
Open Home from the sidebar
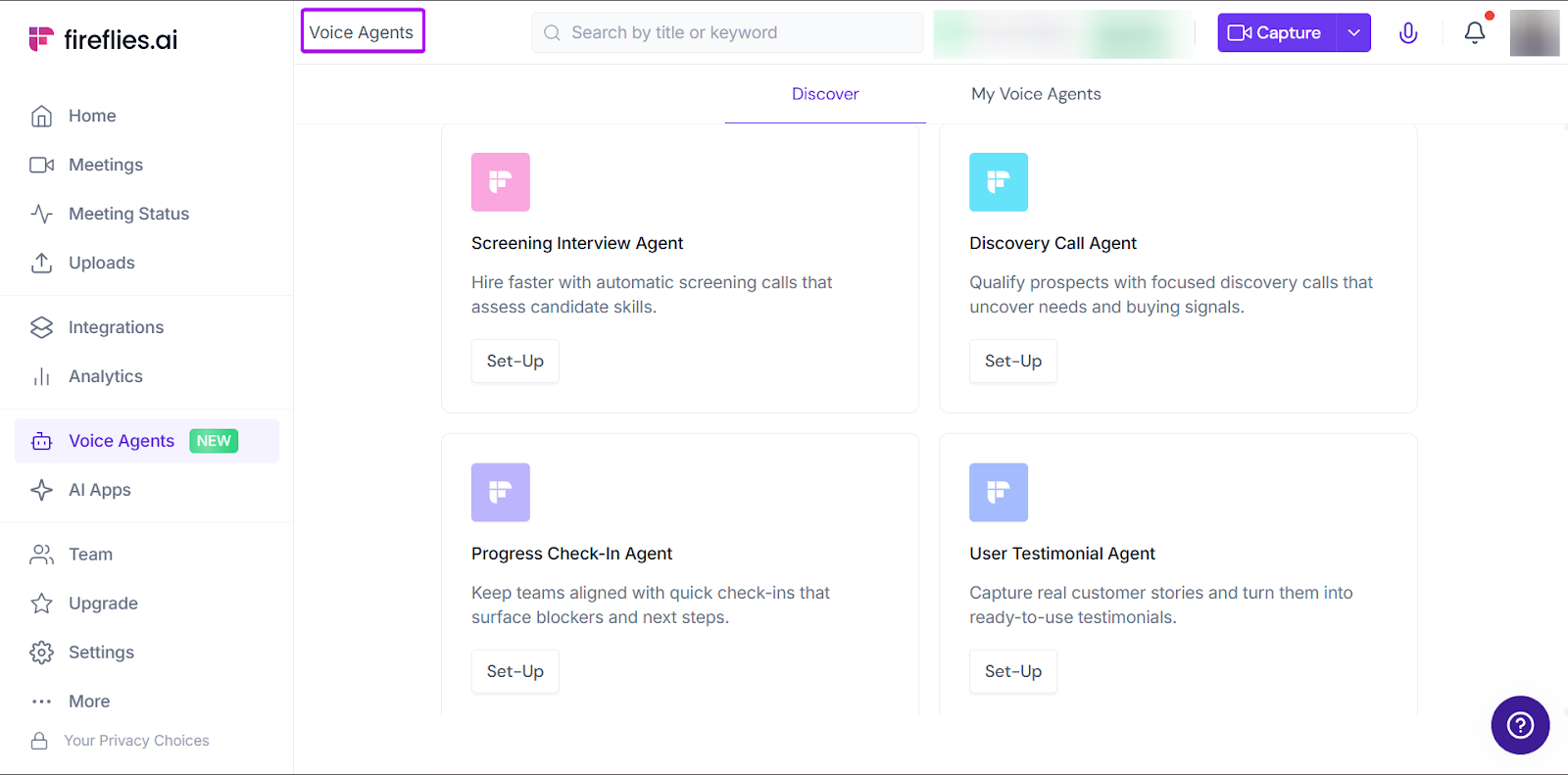point(92,116)
